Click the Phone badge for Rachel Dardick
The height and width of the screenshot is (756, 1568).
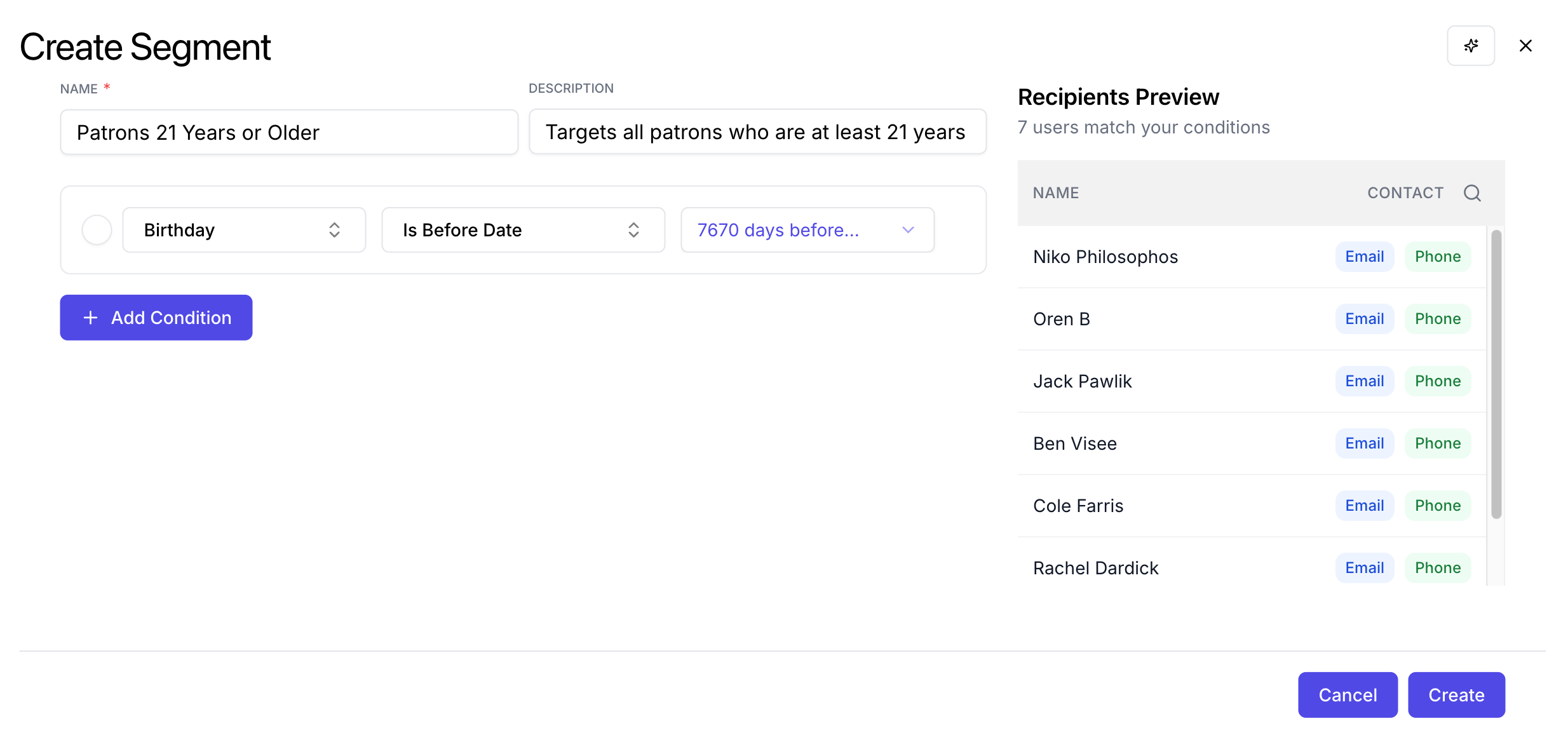pos(1437,568)
